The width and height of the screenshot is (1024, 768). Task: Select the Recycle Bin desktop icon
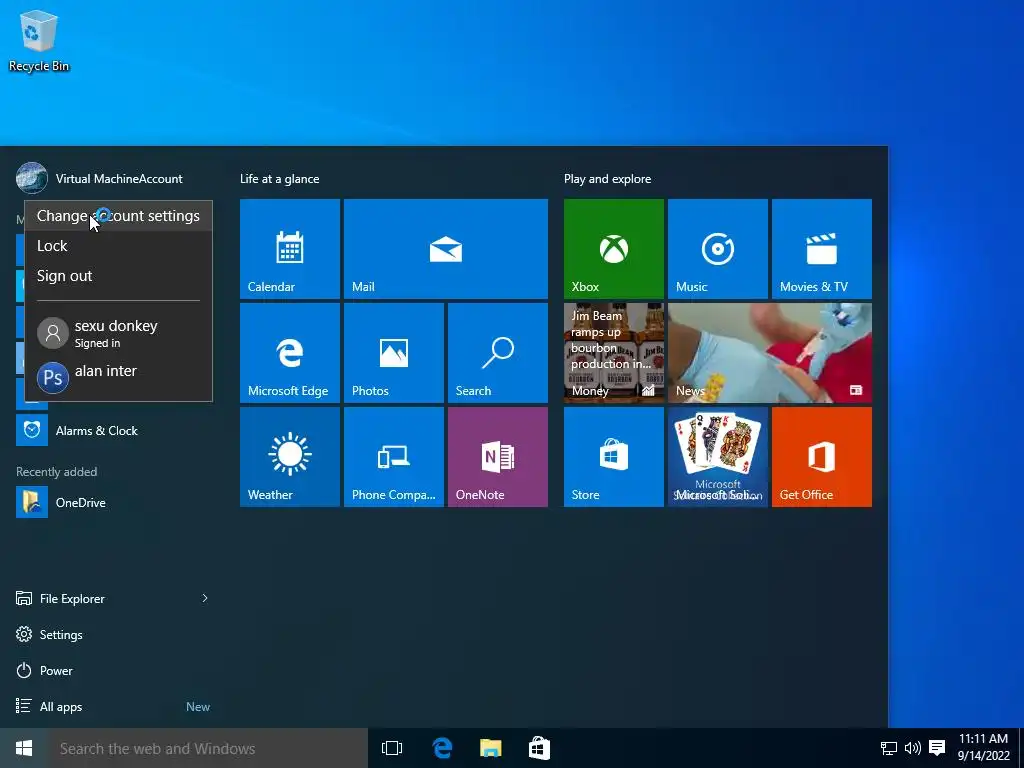click(x=39, y=40)
